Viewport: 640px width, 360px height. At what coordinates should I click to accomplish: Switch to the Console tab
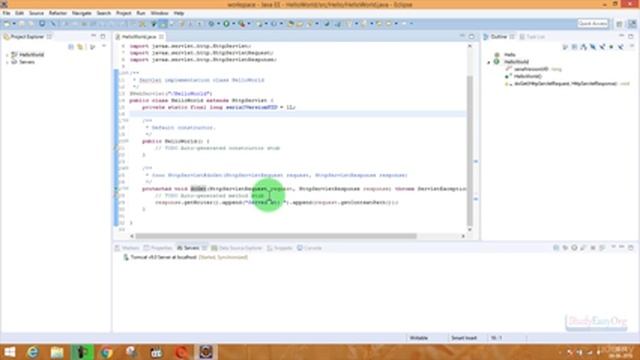[310, 248]
